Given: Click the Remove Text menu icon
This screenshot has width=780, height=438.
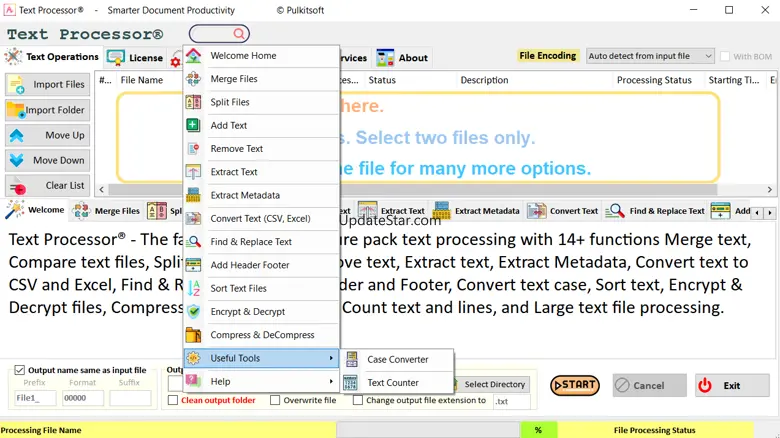Looking at the screenshot, I should [x=194, y=148].
